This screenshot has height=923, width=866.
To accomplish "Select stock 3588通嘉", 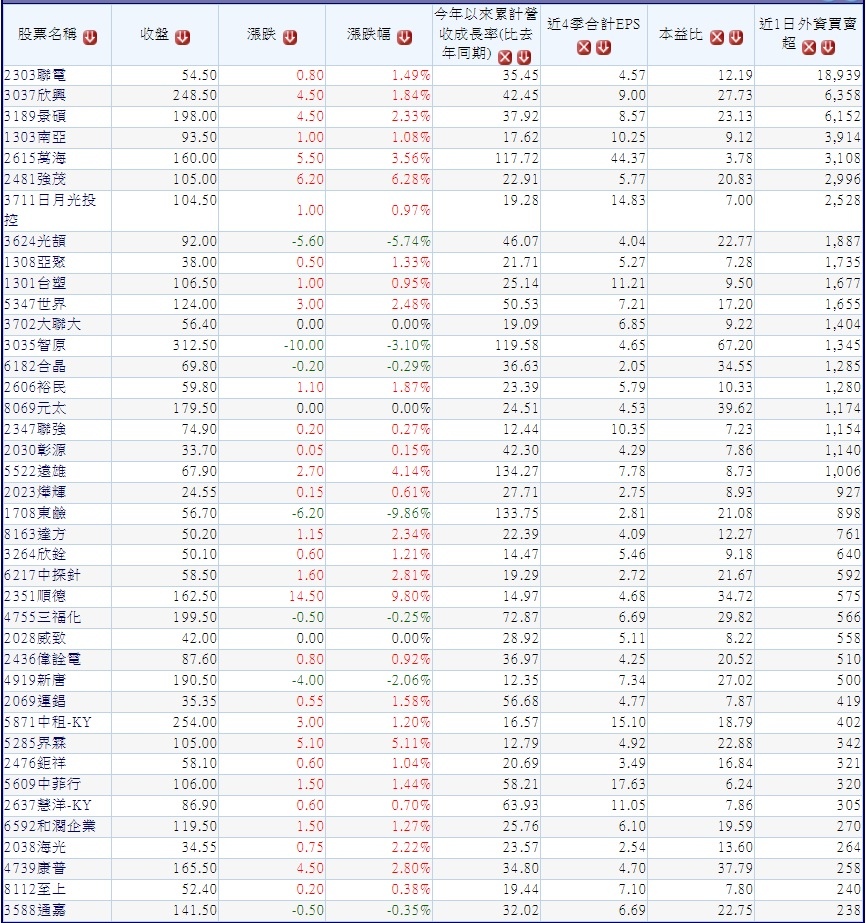I will tap(35, 911).
